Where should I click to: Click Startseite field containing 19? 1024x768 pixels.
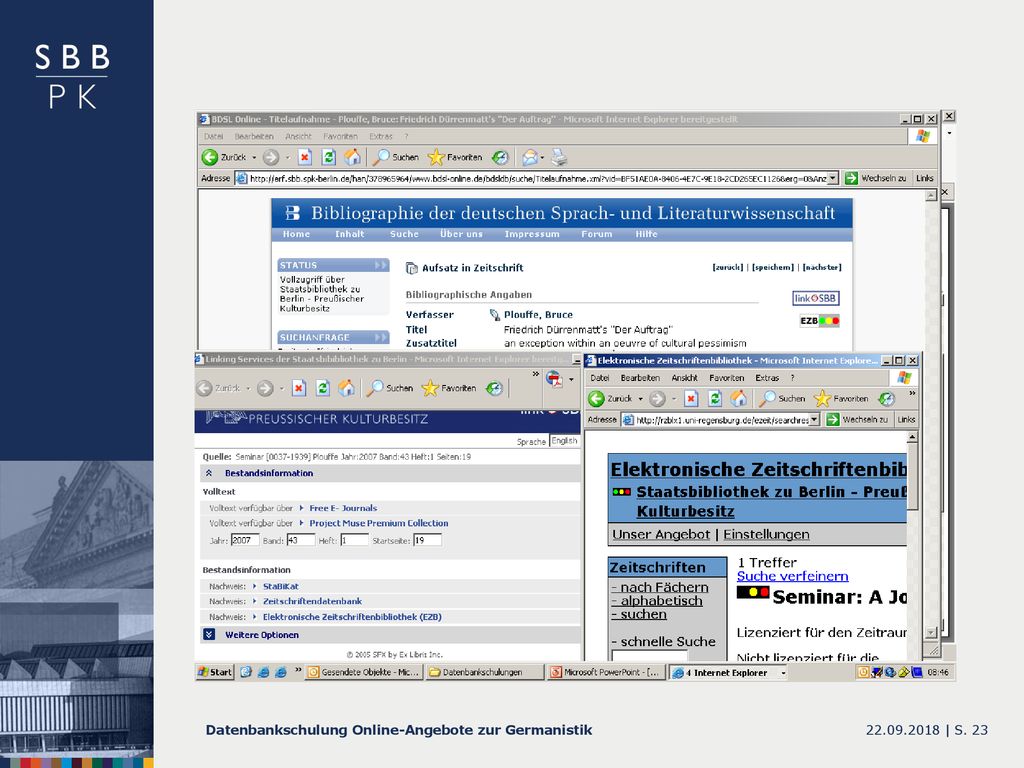tap(427, 540)
